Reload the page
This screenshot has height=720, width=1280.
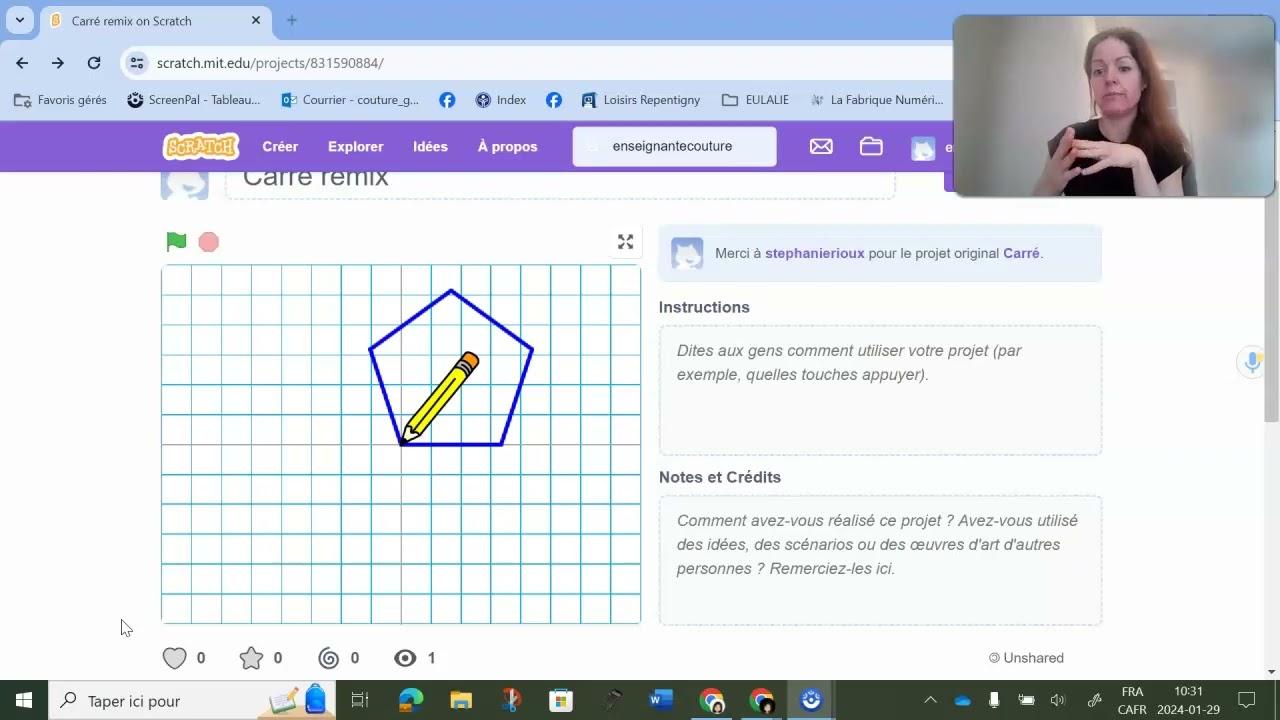point(94,63)
